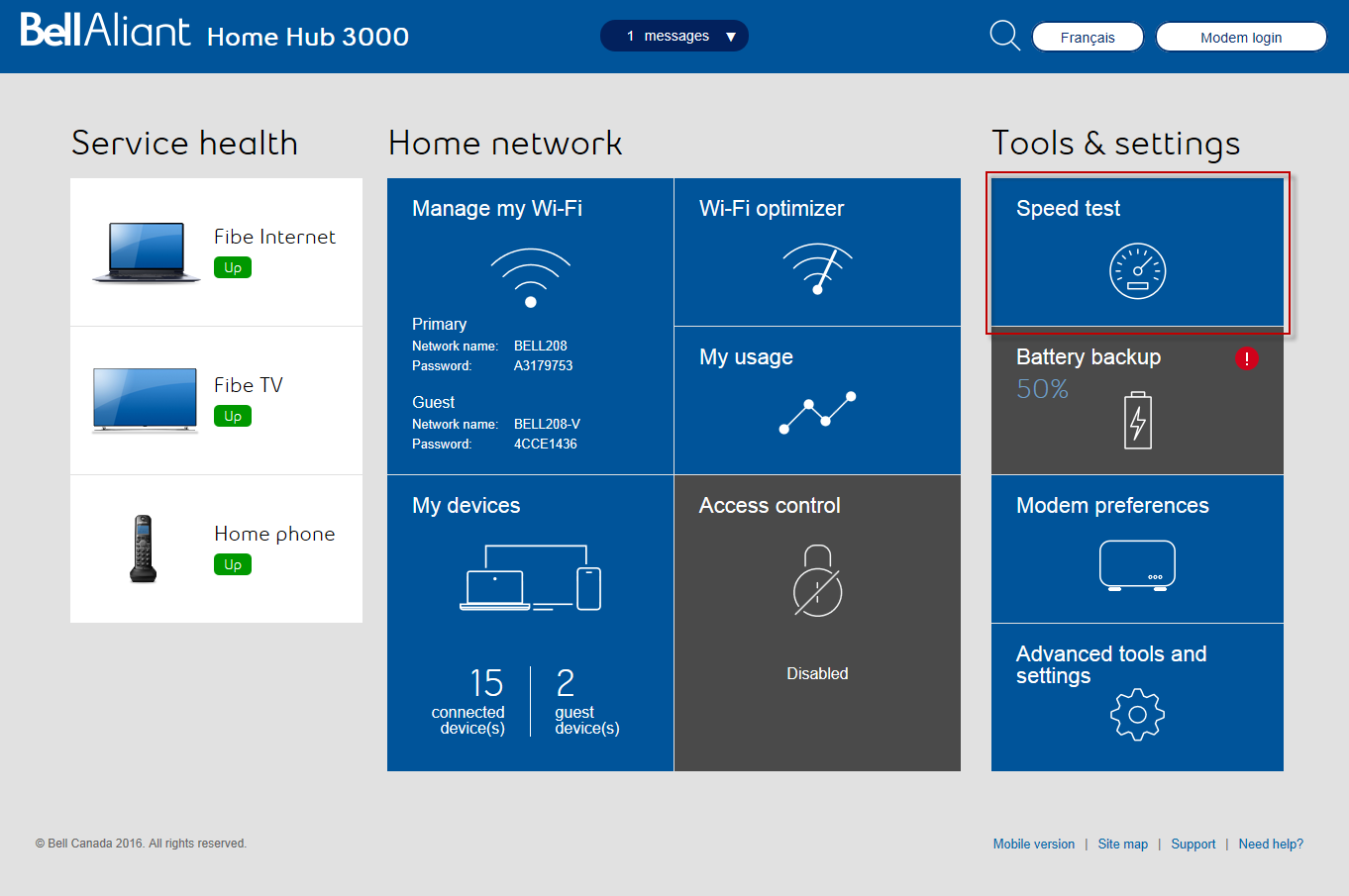
Task: Open the Modem preferences modem icon
Action: (x=1137, y=565)
